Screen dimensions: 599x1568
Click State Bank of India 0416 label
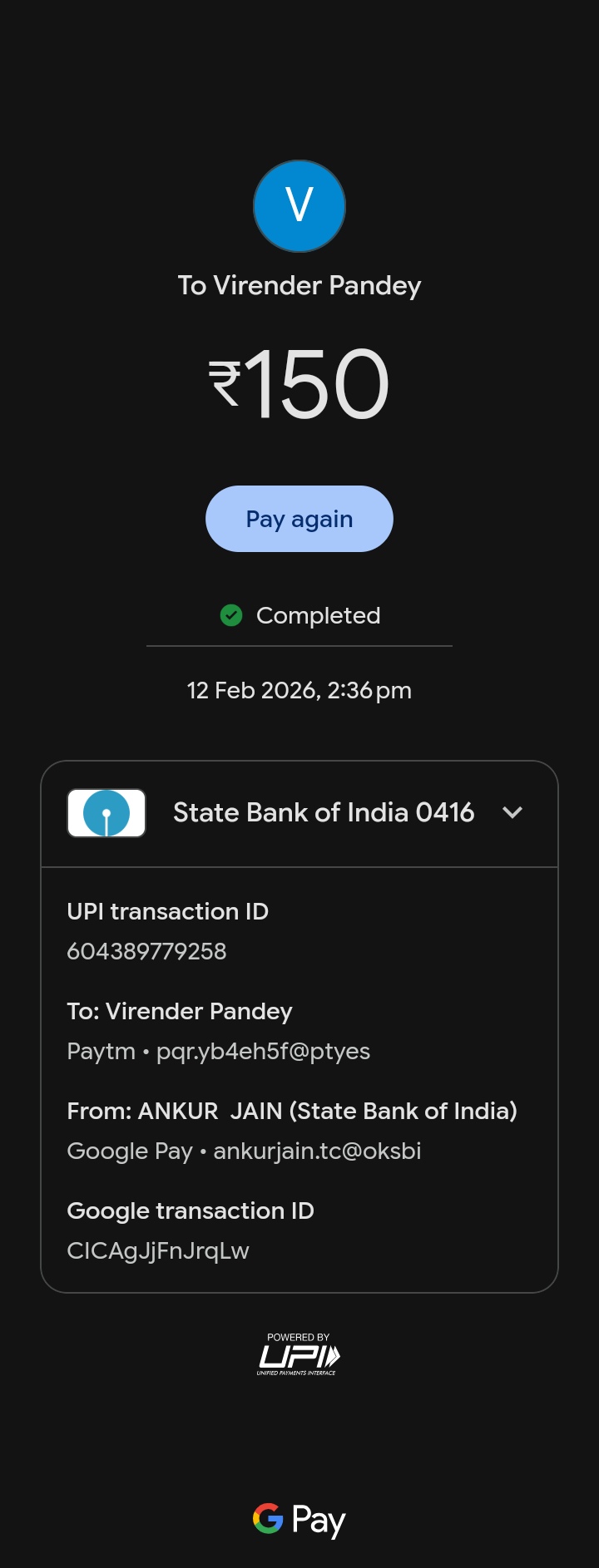(324, 812)
